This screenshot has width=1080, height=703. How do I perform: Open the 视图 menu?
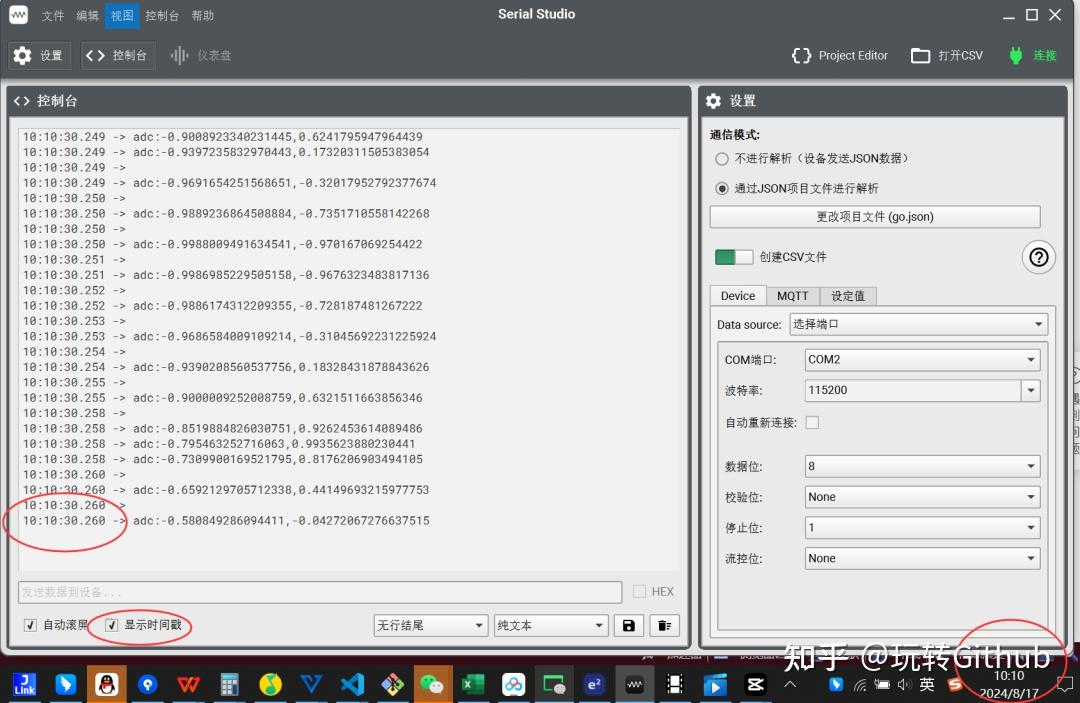pyautogui.click(x=121, y=15)
